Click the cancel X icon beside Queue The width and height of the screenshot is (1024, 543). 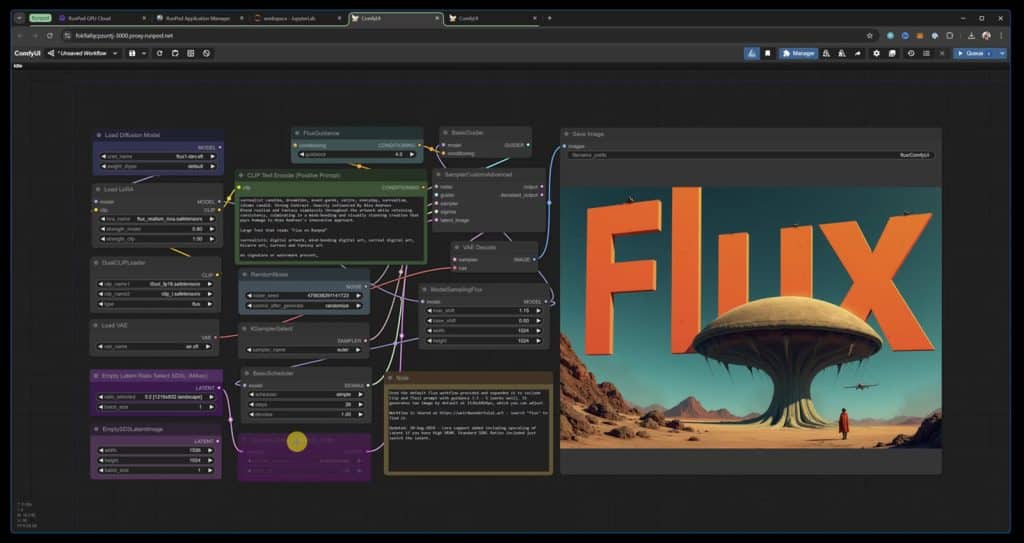tap(942, 54)
